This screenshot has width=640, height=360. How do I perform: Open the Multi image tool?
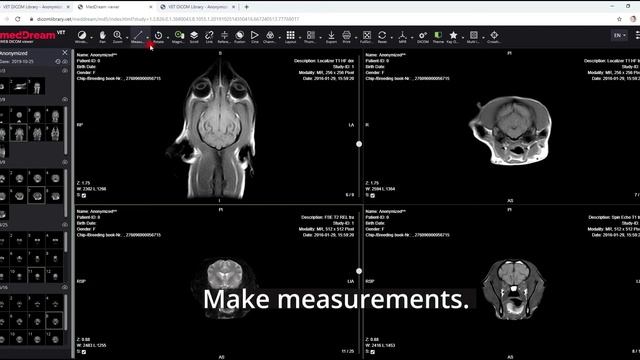473,36
